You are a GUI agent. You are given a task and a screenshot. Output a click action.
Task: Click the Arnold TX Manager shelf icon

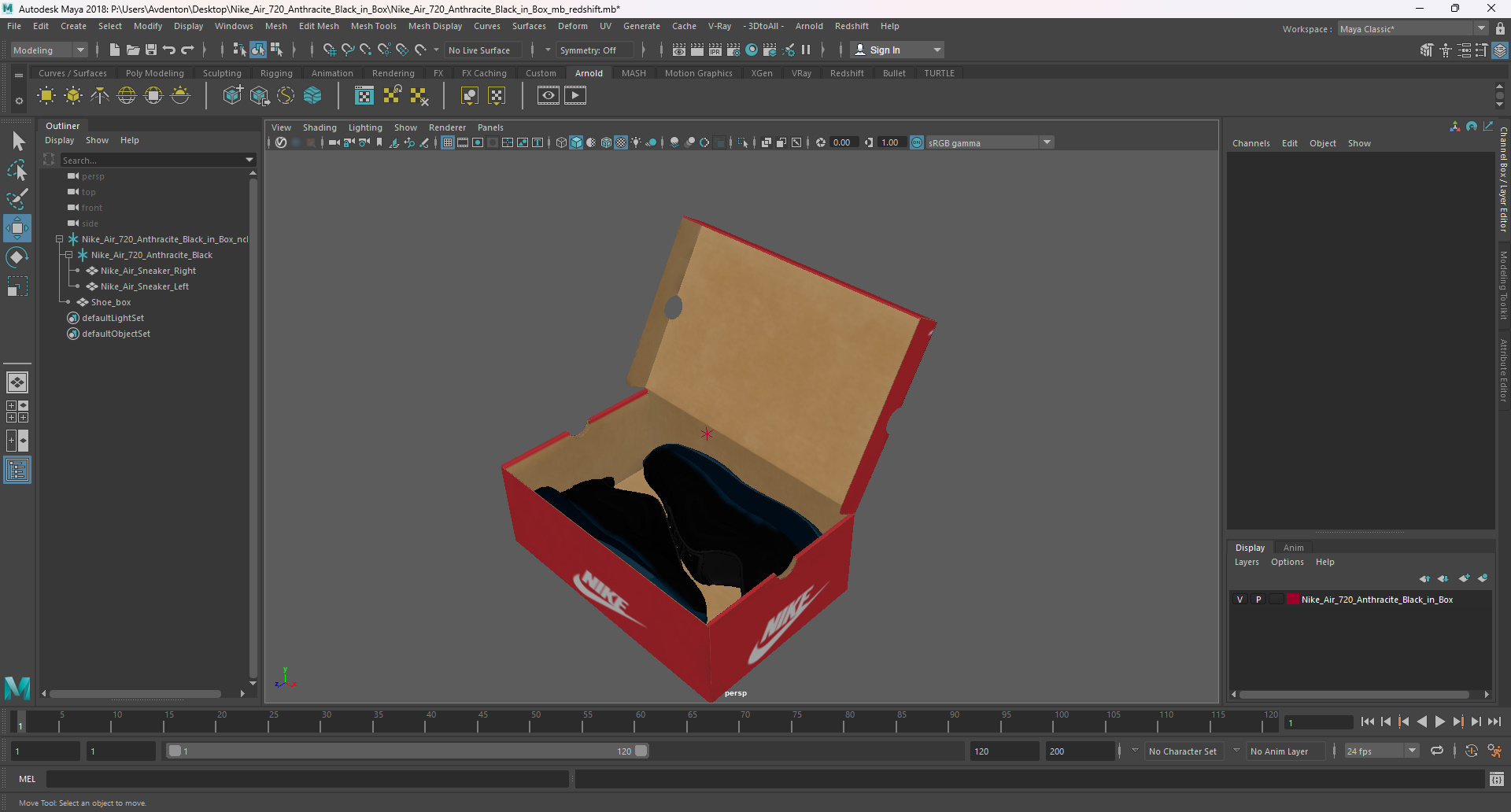click(364, 96)
